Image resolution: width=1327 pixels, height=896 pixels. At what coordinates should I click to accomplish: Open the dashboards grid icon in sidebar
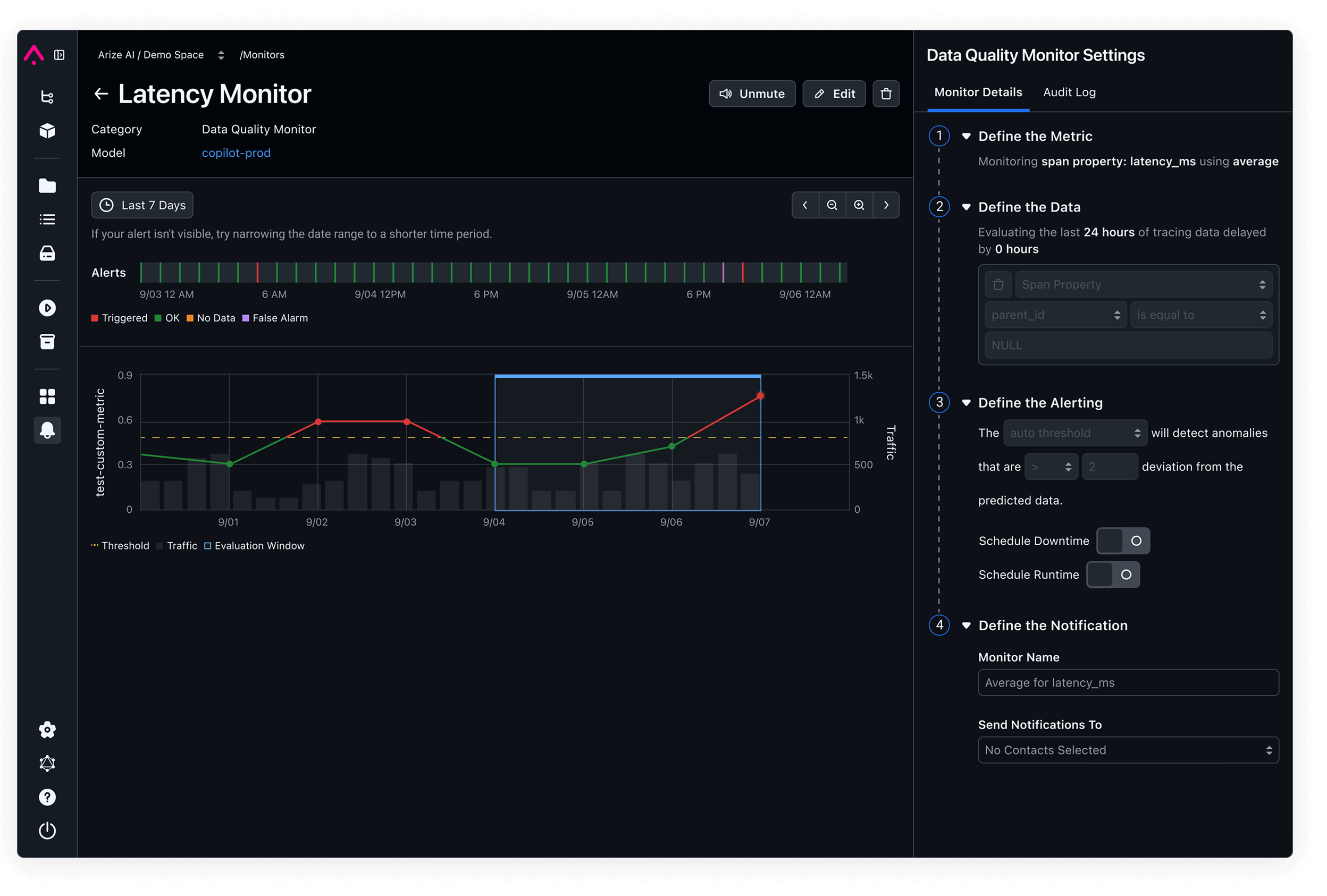pos(47,396)
